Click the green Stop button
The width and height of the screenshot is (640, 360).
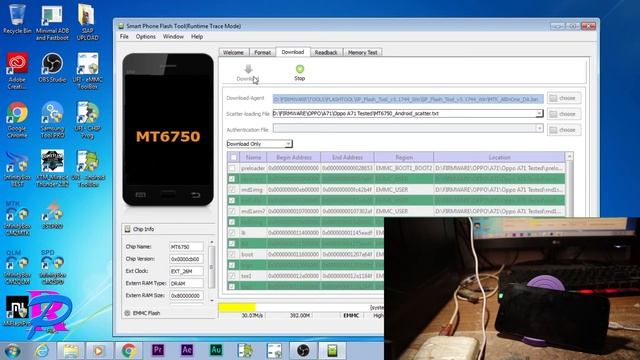point(300,73)
